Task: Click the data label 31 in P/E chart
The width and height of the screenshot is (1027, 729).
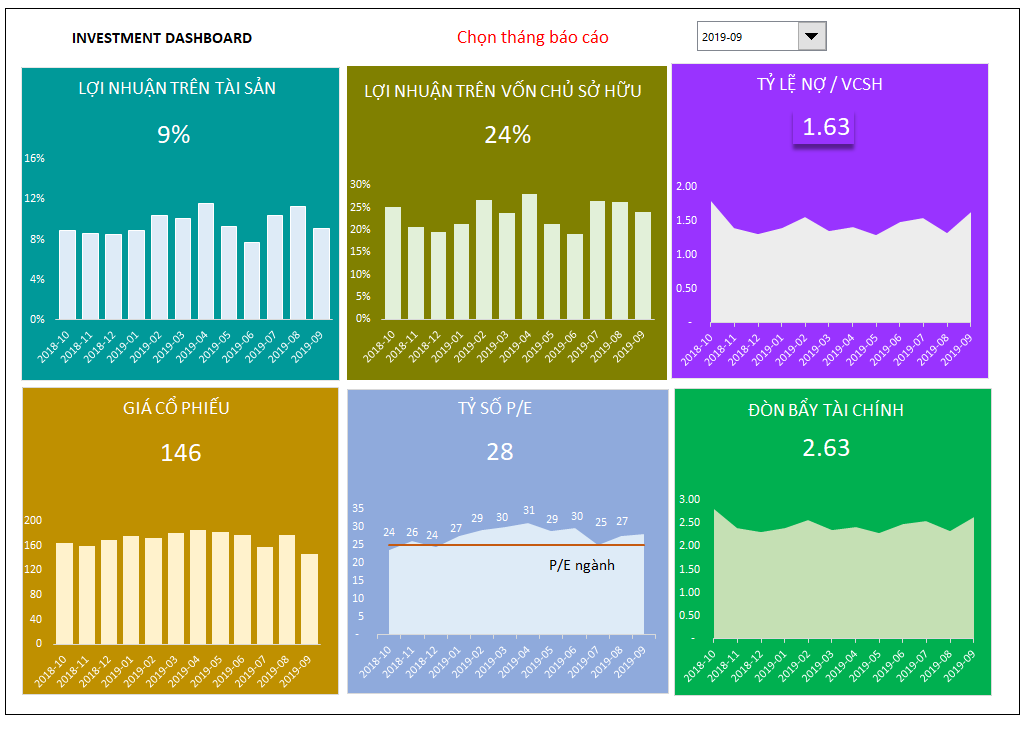Action: (x=529, y=510)
